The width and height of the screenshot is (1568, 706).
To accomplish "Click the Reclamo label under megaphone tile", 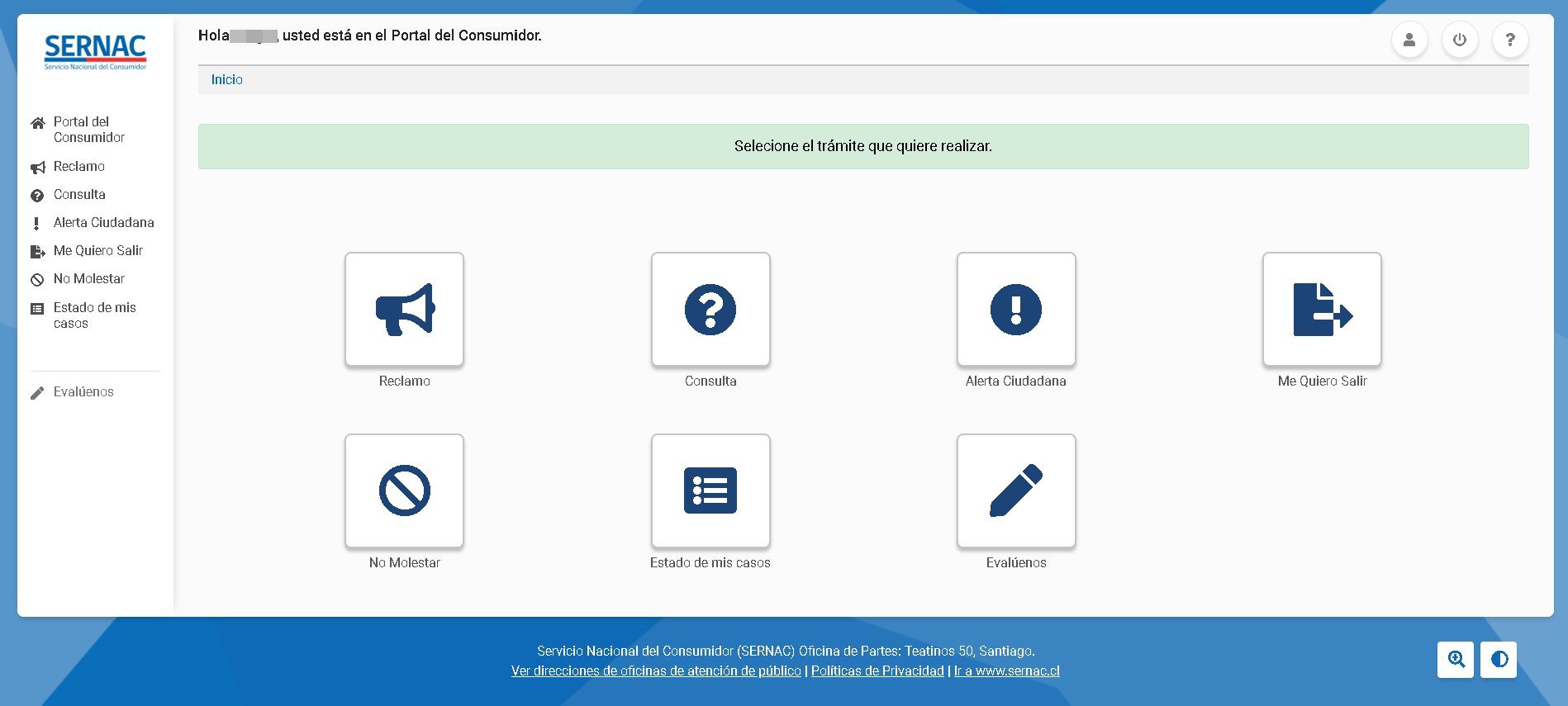I will pos(404,381).
